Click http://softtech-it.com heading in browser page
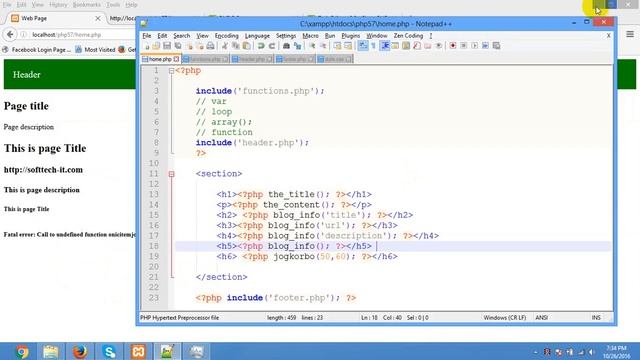The height and width of the screenshot is (360, 640). (43, 170)
